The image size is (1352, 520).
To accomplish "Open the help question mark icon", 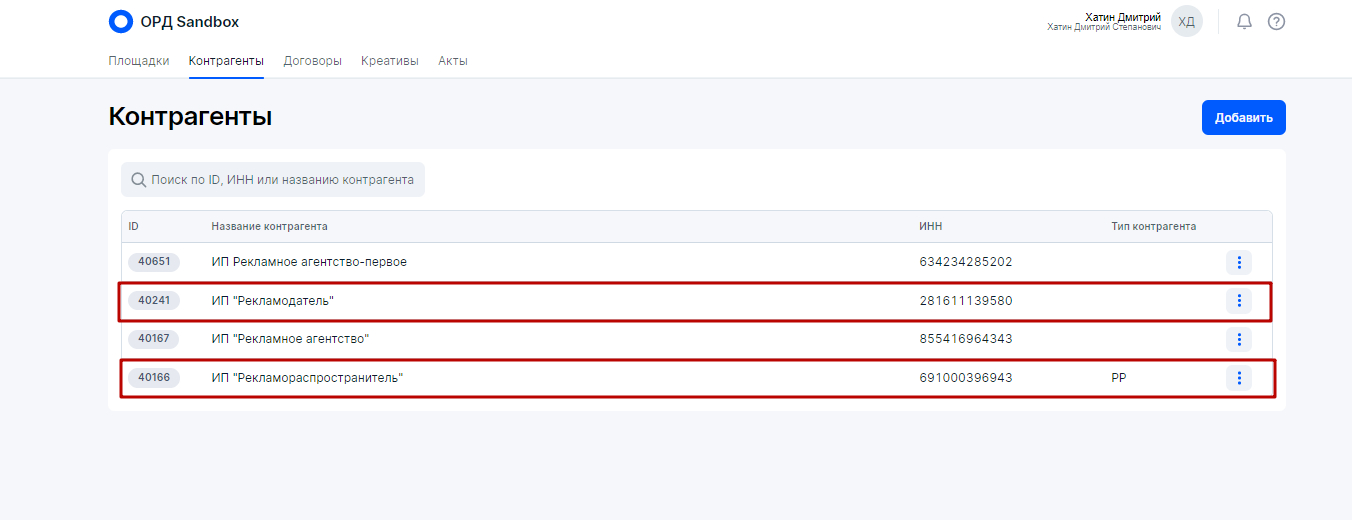I will click(x=1276, y=22).
